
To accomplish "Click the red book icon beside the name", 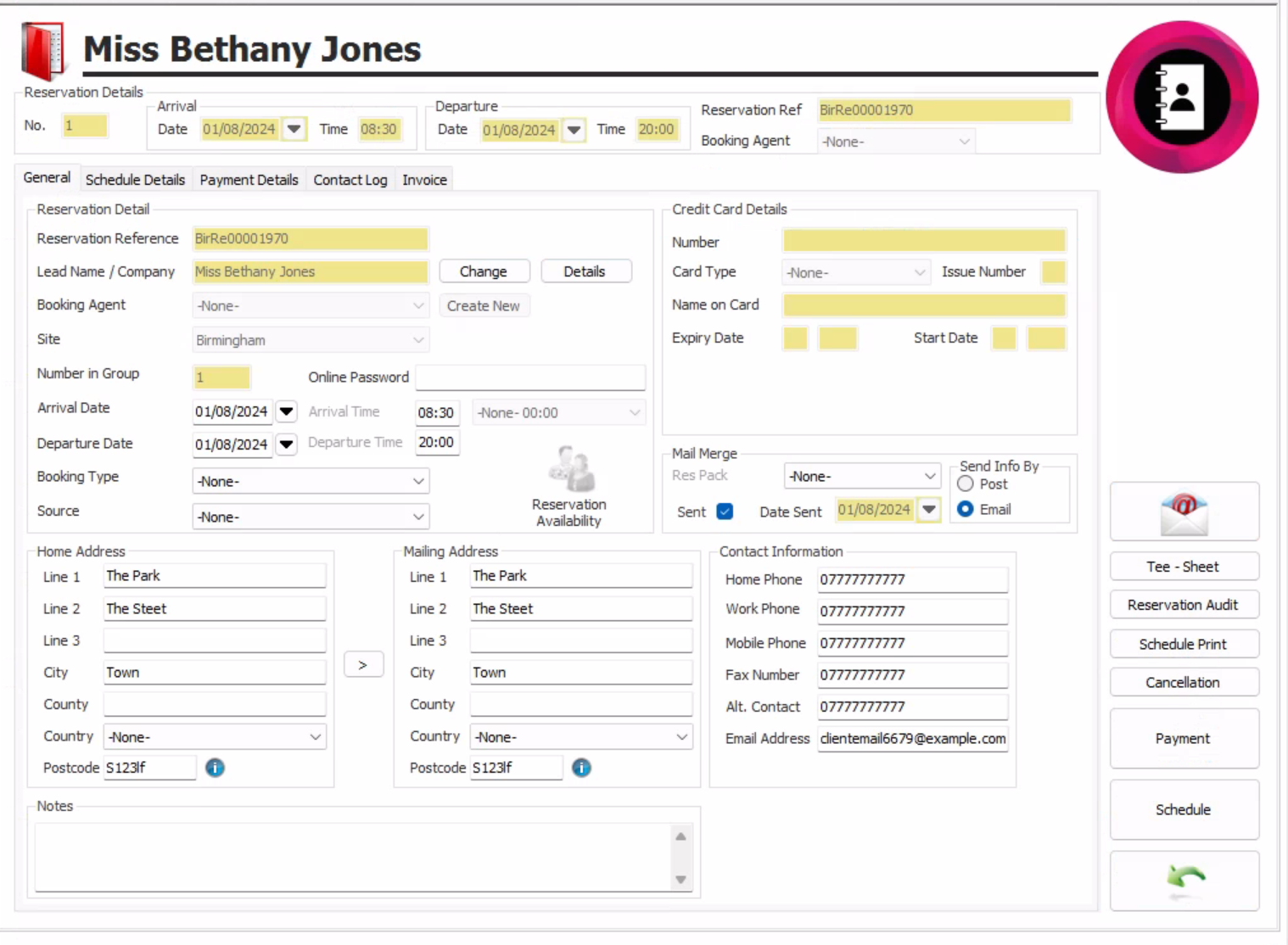I will (x=43, y=51).
